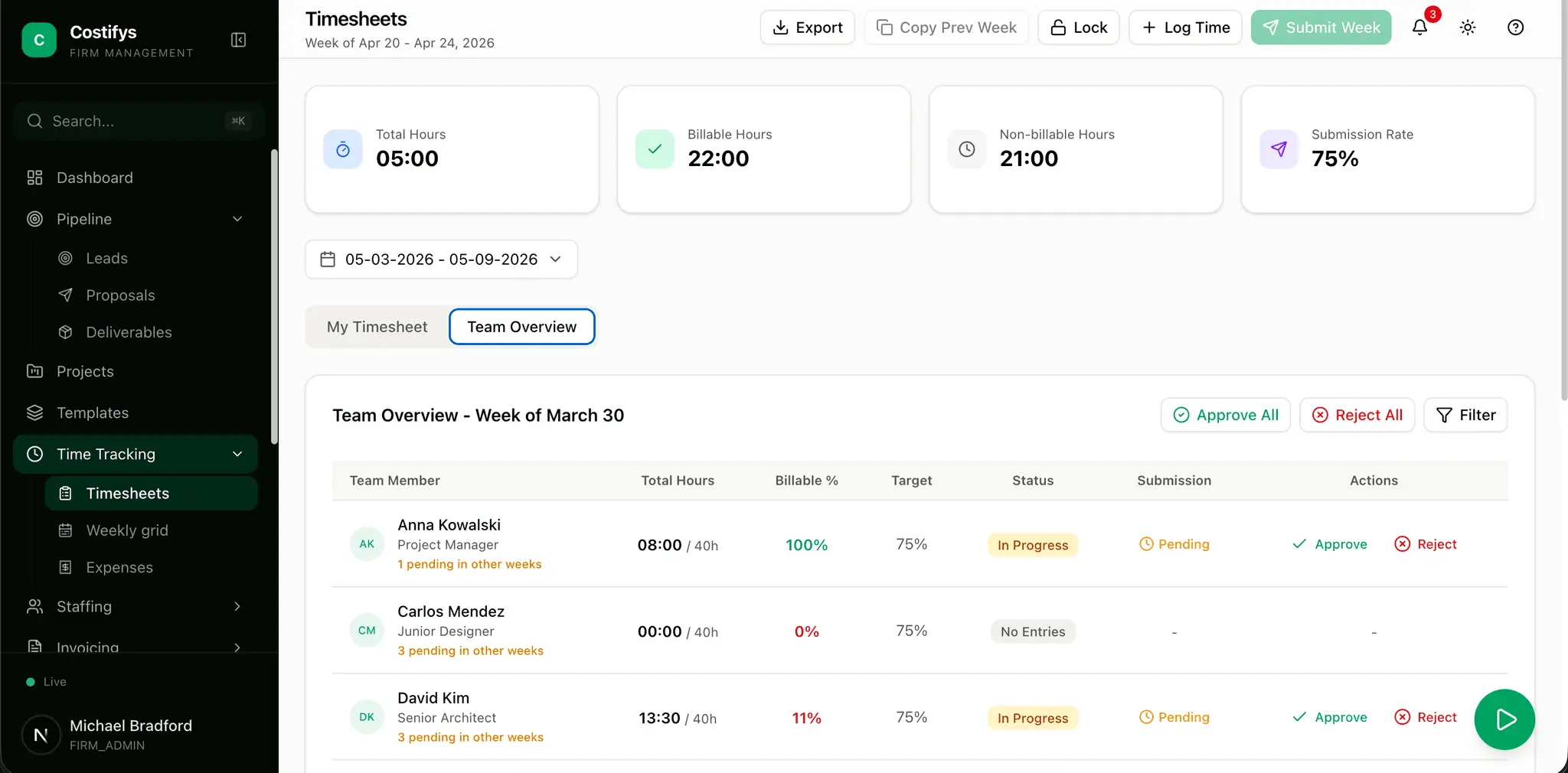1568x773 pixels.
Task: Expand the Staffing section chevron
Action: 237,606
